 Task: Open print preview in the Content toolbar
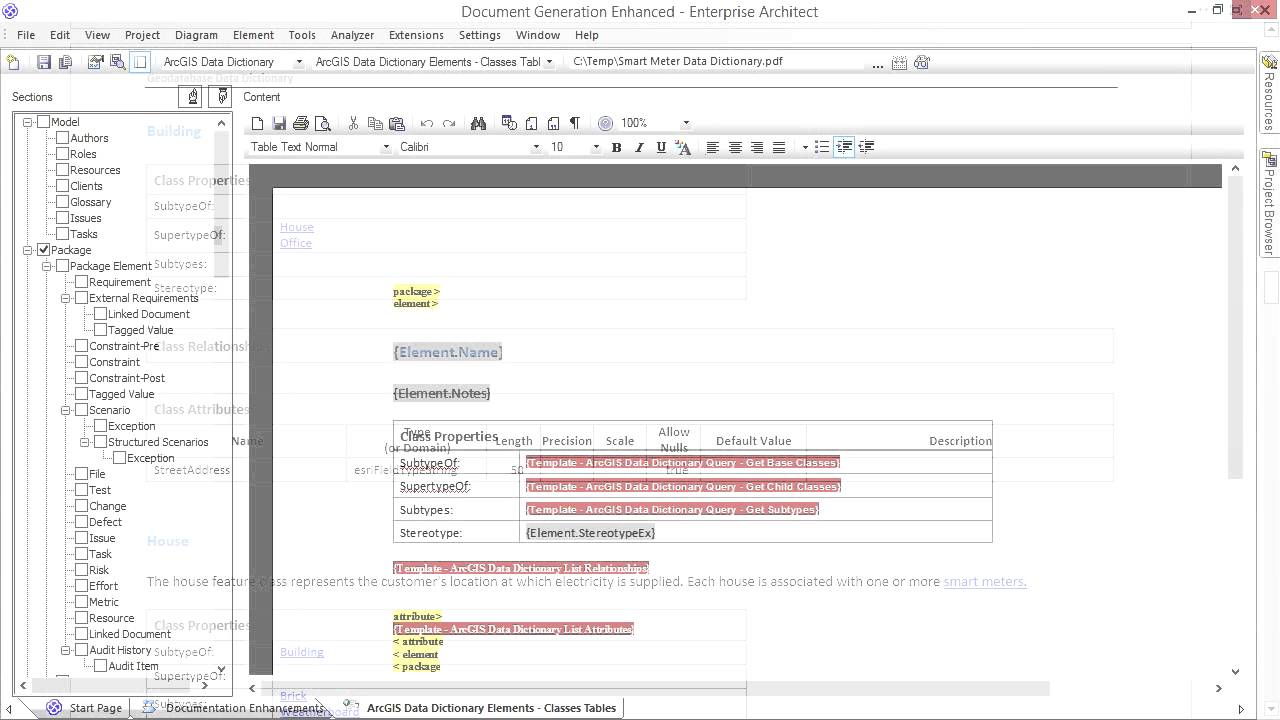pyautogui.click(x=323, y=123)
